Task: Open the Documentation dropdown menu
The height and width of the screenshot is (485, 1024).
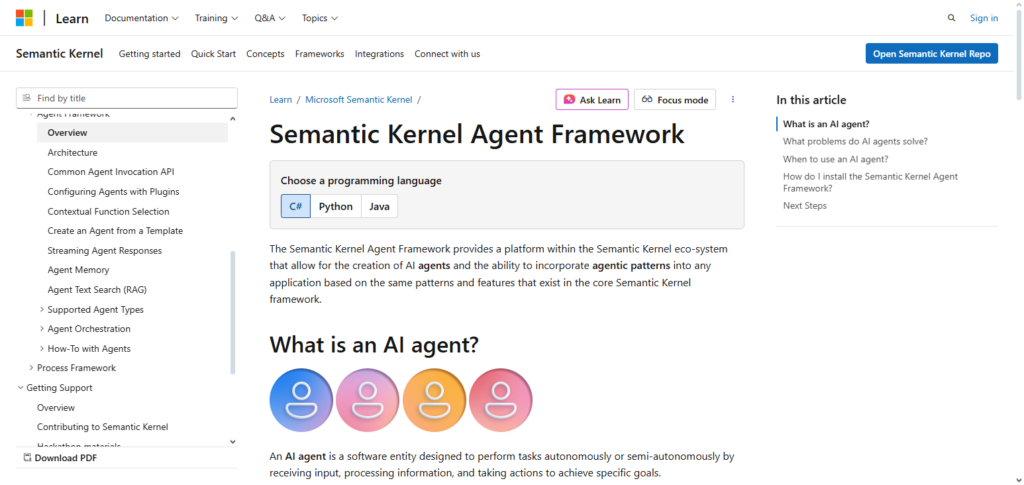Action: click(x=142, y=18)
